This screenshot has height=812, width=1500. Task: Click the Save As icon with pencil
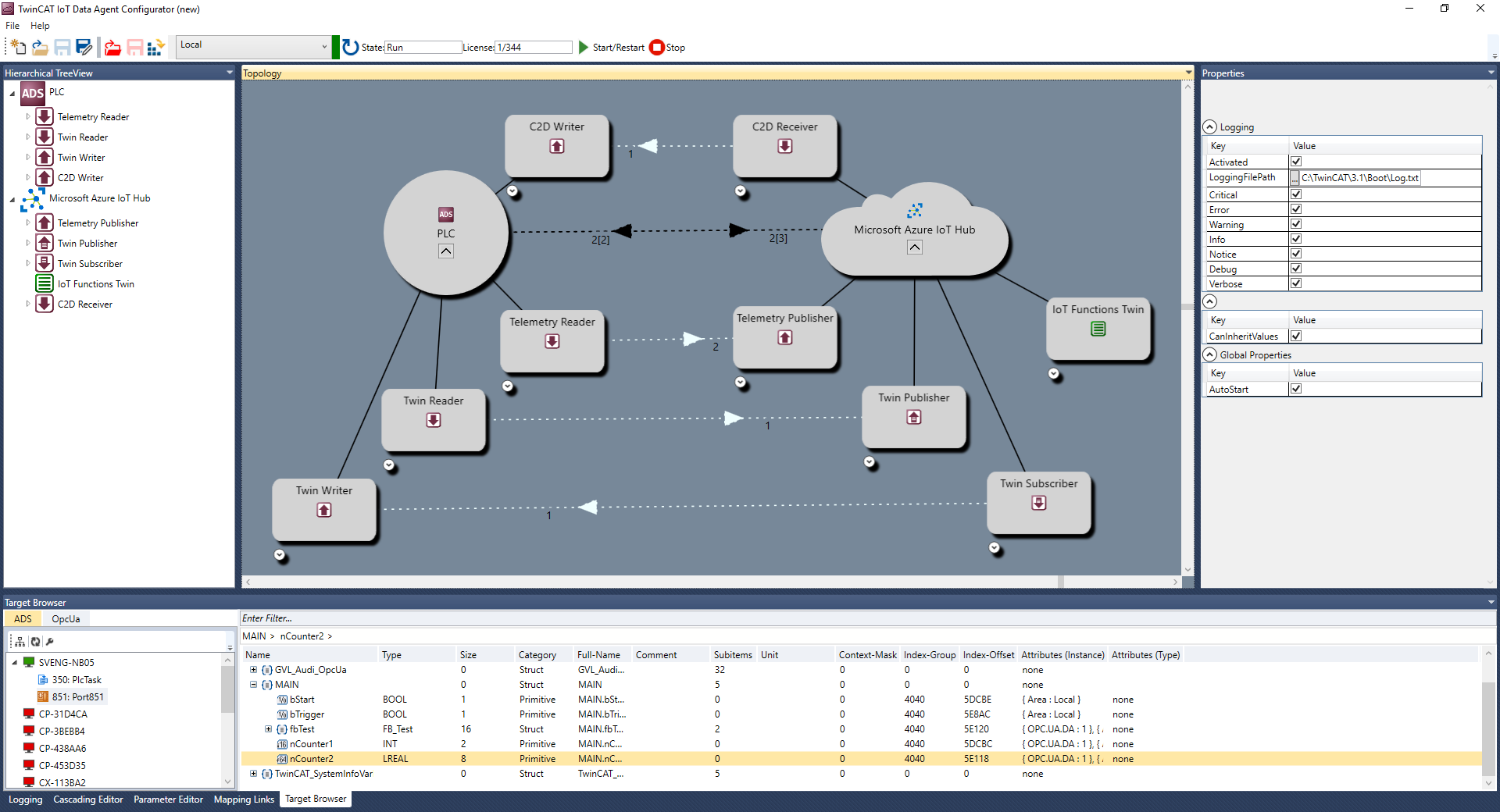84,48
